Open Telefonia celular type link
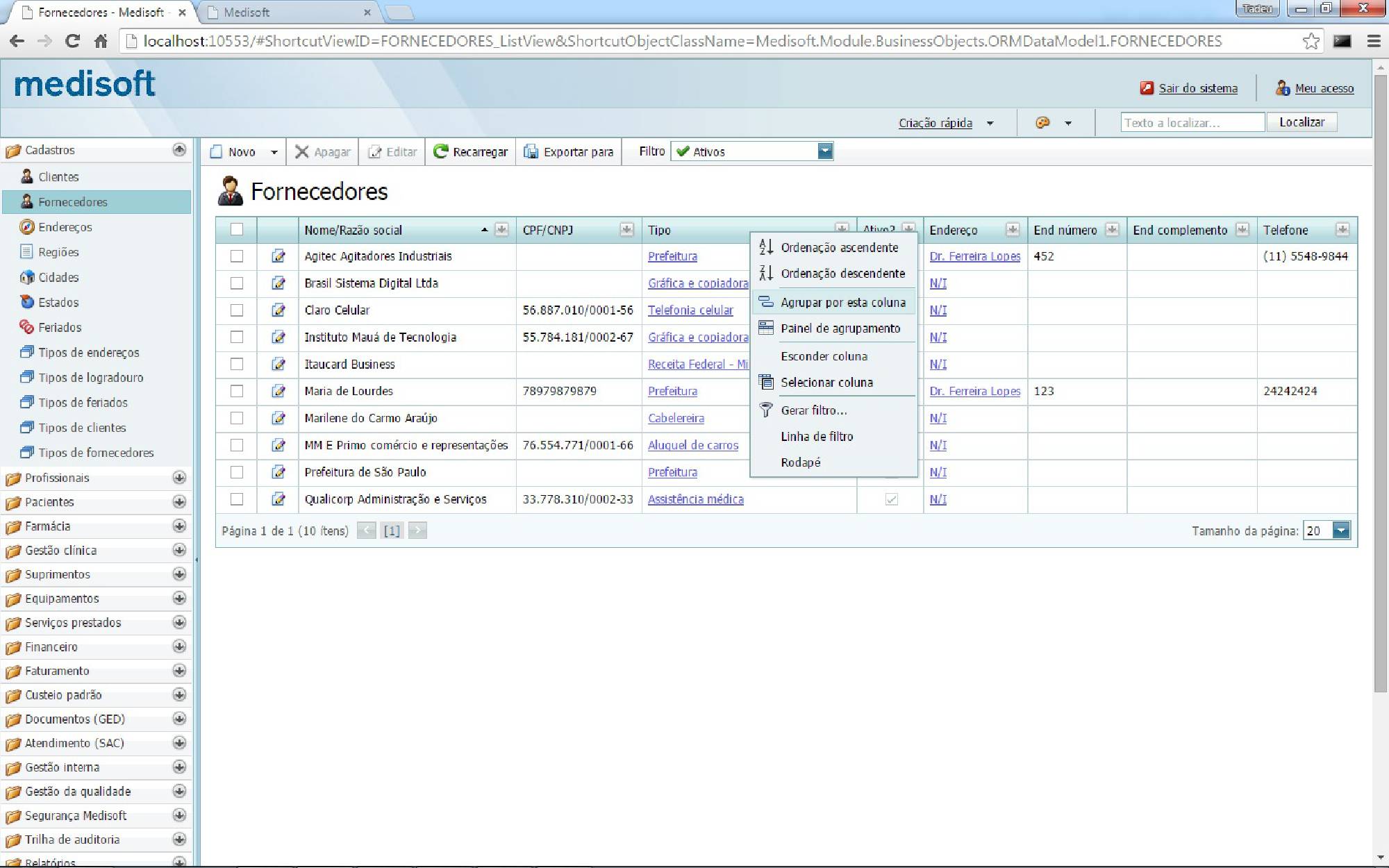1389x868 pixels. pyautogui.click(x=690, y=310)
